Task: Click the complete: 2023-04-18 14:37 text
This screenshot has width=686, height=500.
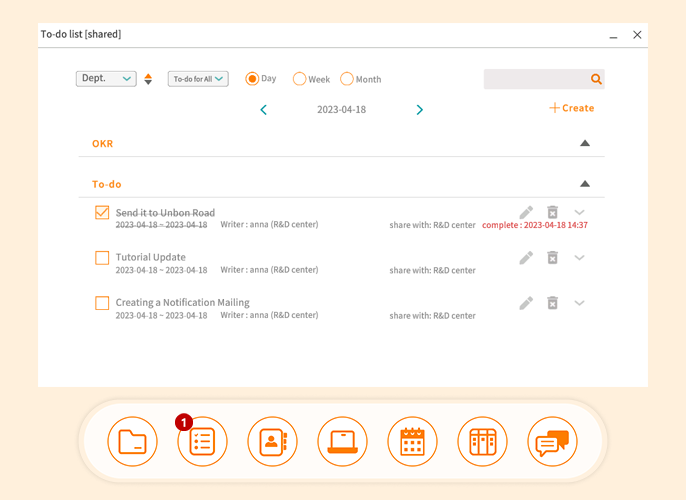Action: [x=535, y=225]
